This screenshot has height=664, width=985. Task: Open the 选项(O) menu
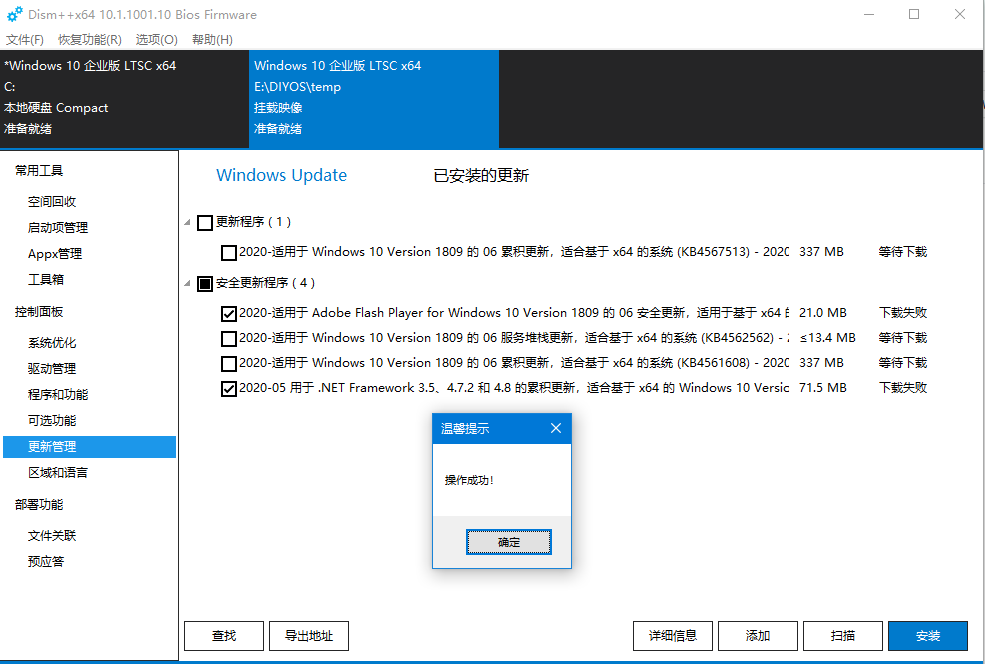pyautogui.click(x=156, y=40)
